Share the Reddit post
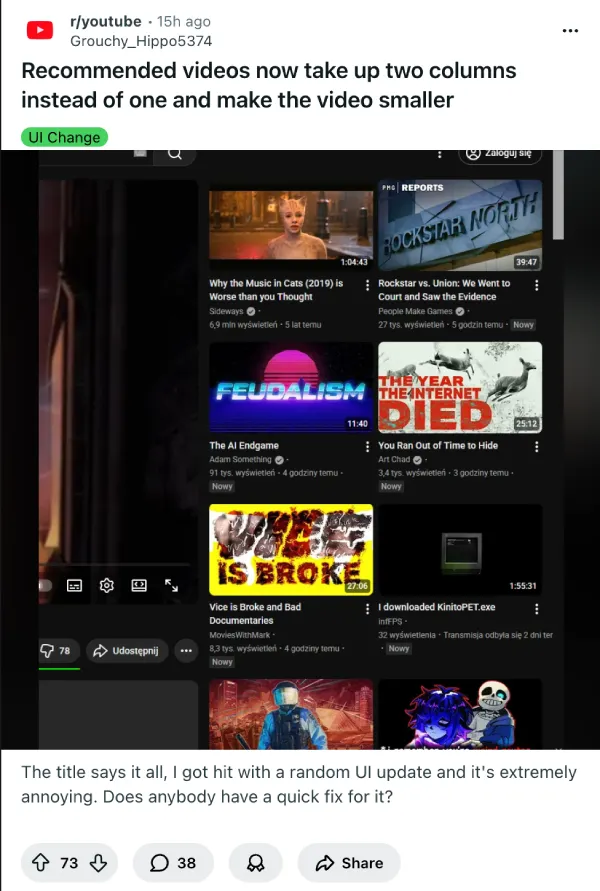600x891 pixels. (349, 863)
